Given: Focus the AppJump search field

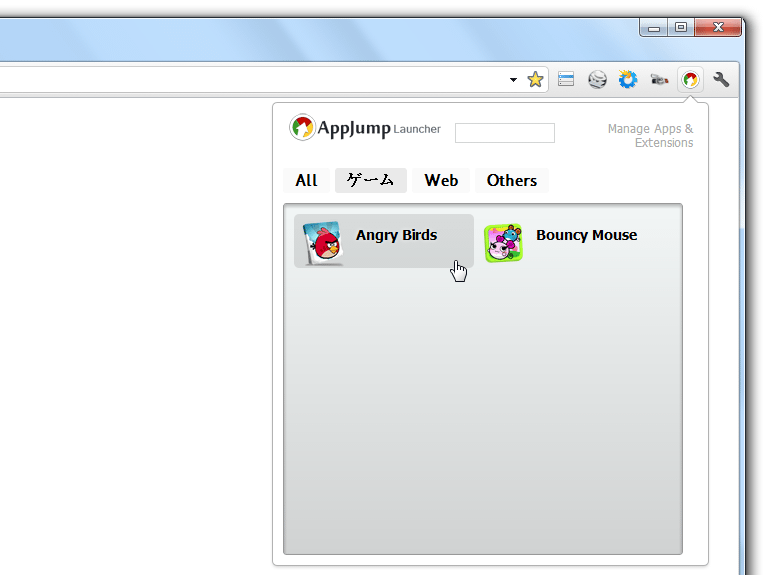Looking at the screenshot, I should [505, 133].
